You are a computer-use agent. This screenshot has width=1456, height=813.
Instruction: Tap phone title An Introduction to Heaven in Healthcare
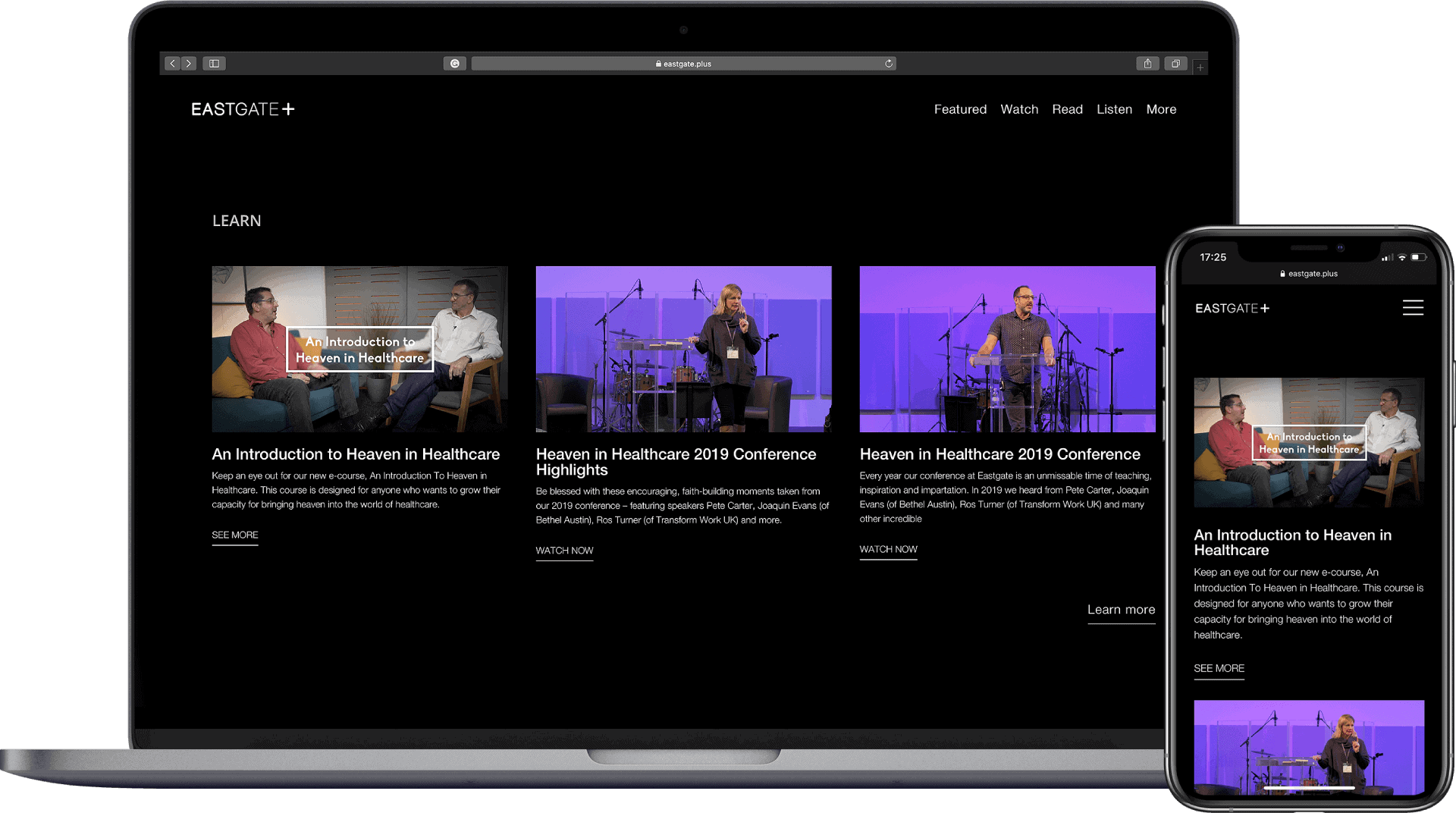(1292, 543)
